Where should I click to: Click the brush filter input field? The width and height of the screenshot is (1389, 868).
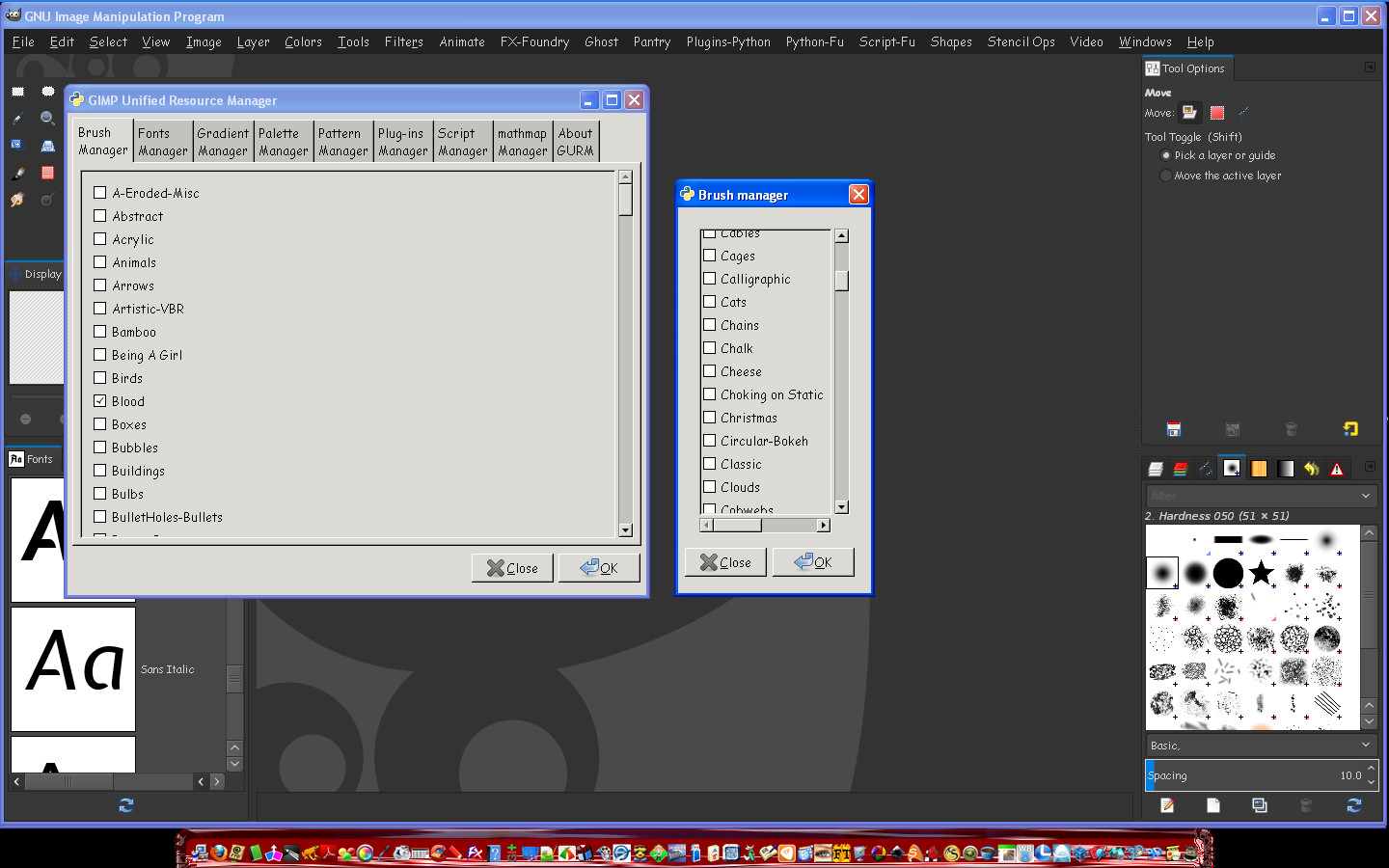(1251, 496)
